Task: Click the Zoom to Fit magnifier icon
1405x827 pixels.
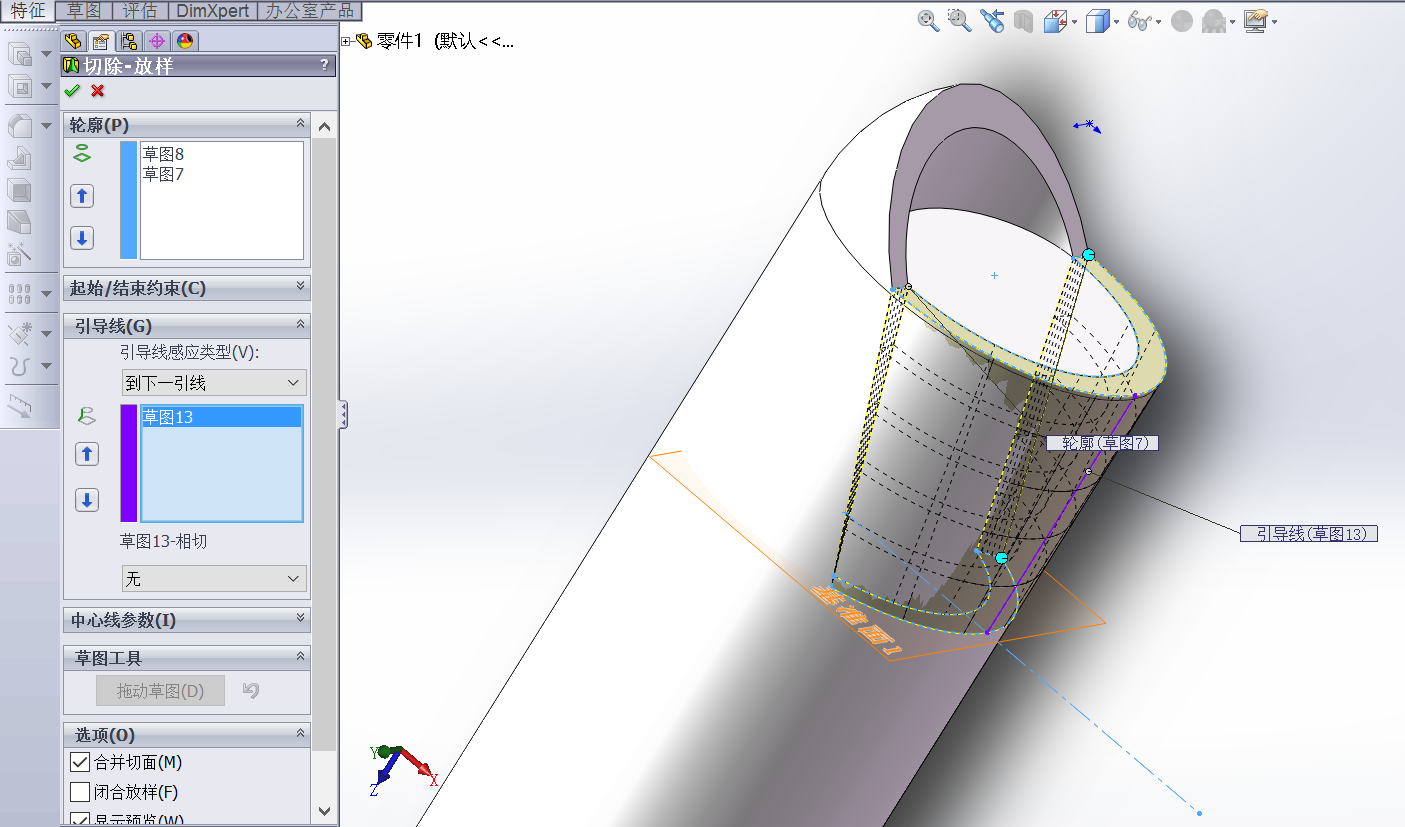Action: pyautogui.click(x=928, y=21)
